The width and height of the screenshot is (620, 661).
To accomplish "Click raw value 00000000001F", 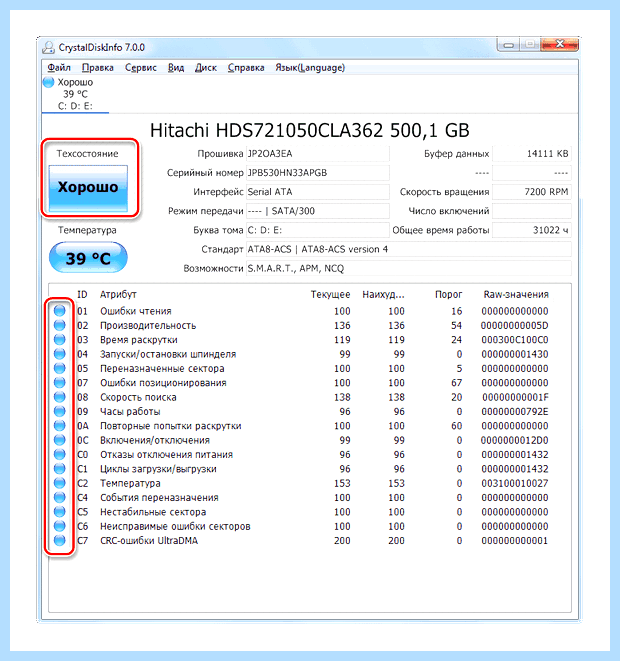I will coord(515,397).
